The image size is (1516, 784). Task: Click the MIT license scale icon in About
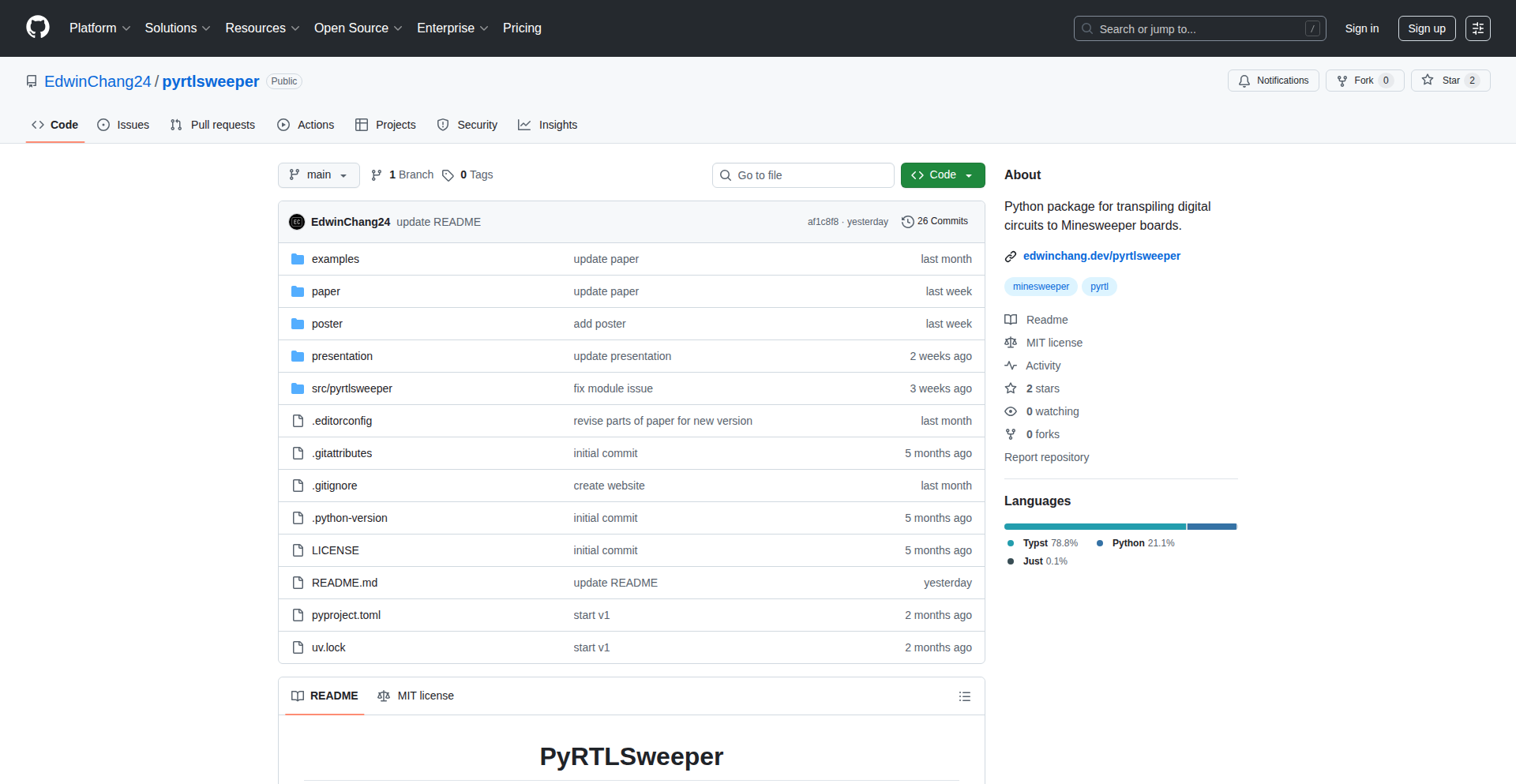tap(1011, 343)
